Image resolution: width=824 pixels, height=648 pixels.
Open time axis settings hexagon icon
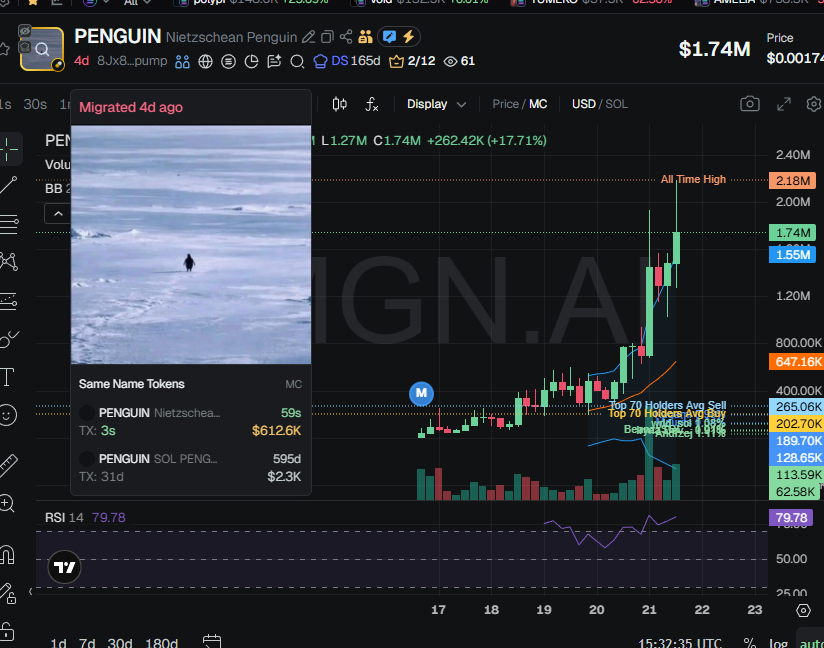coord(804,610)
